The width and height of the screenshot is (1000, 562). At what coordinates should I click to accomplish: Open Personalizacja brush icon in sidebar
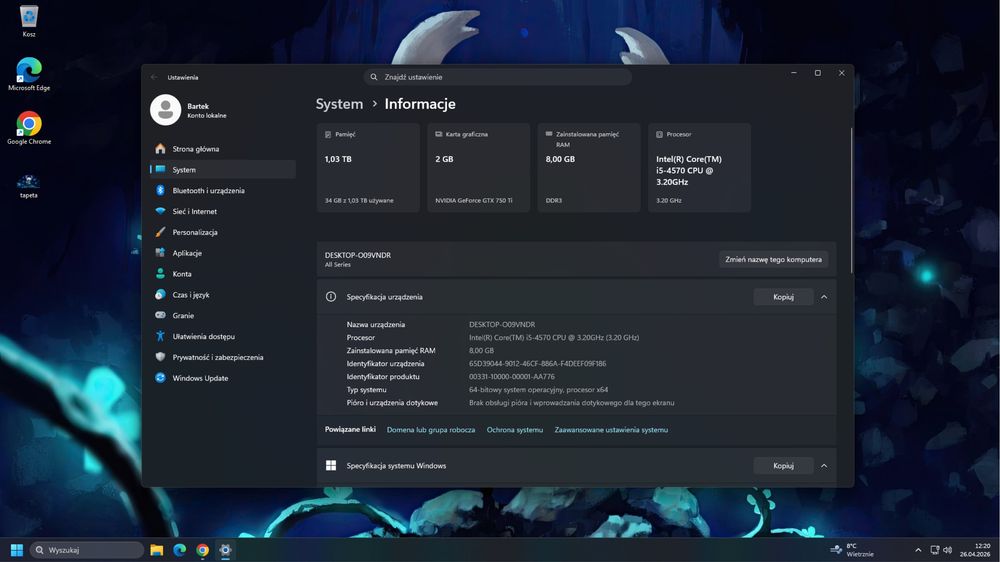click(x=160, y=232)
